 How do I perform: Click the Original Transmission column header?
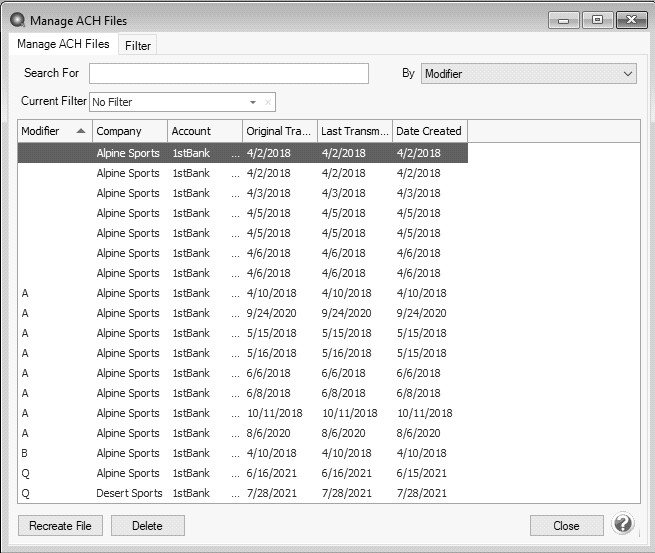(279, 131)
